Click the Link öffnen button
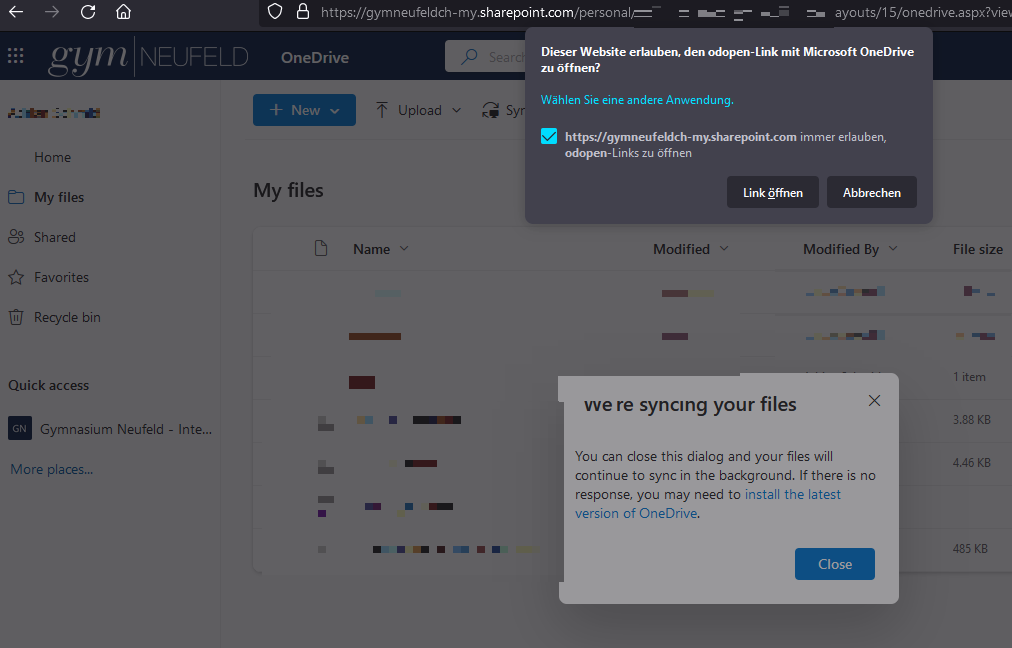The image size is (1012, 648). click(x=772, y=192)
